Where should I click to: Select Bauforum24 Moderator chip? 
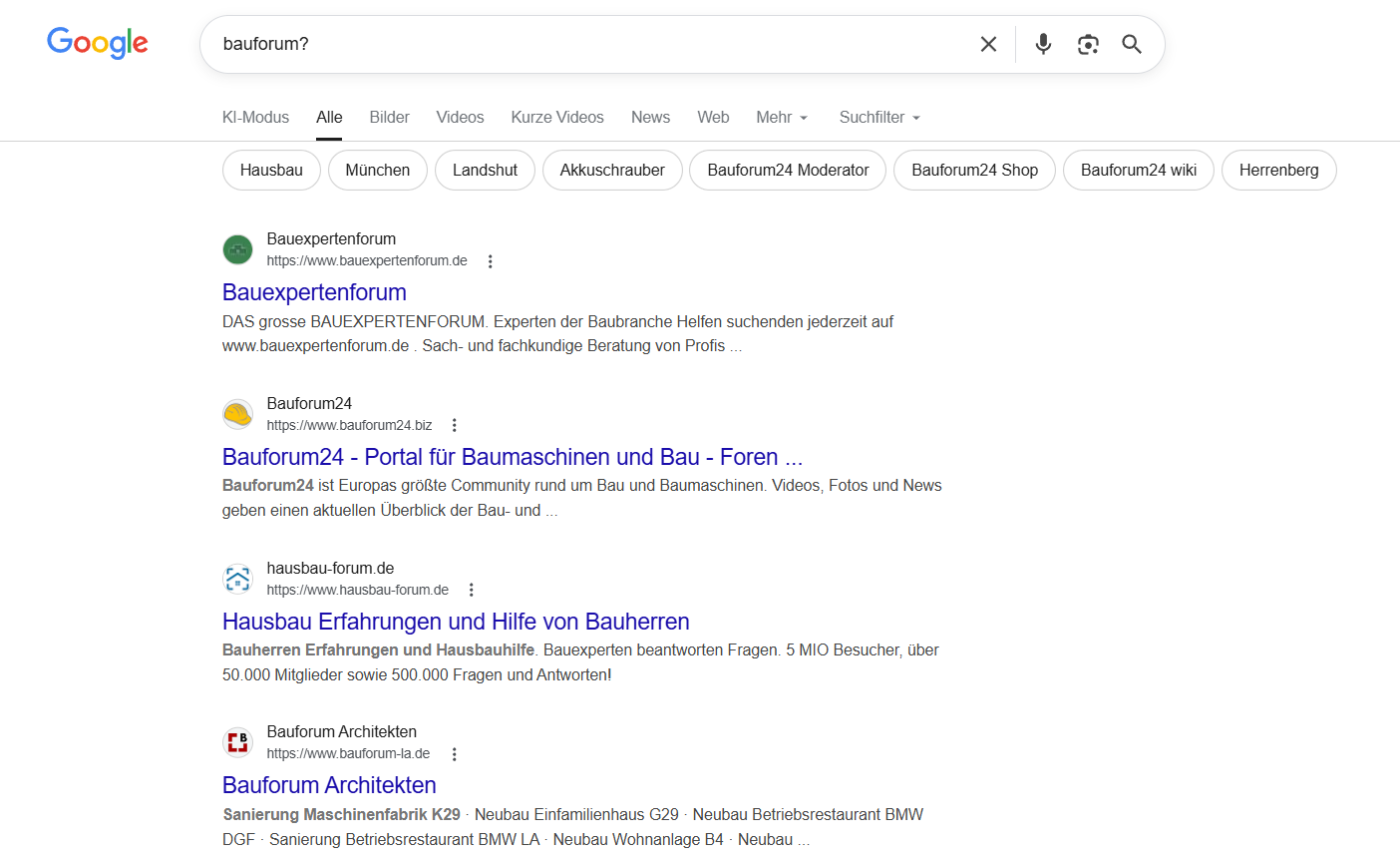[788, 170]
